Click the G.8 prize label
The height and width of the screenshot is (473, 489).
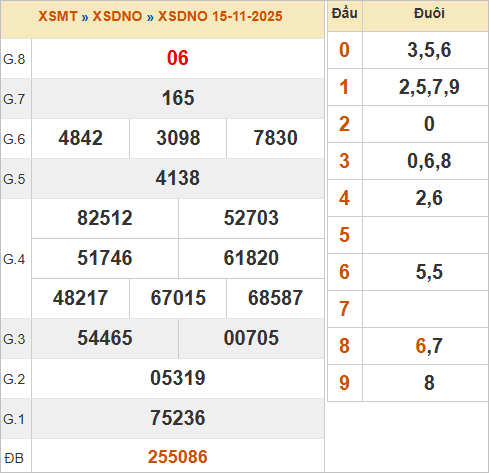[x=14, y=59]
